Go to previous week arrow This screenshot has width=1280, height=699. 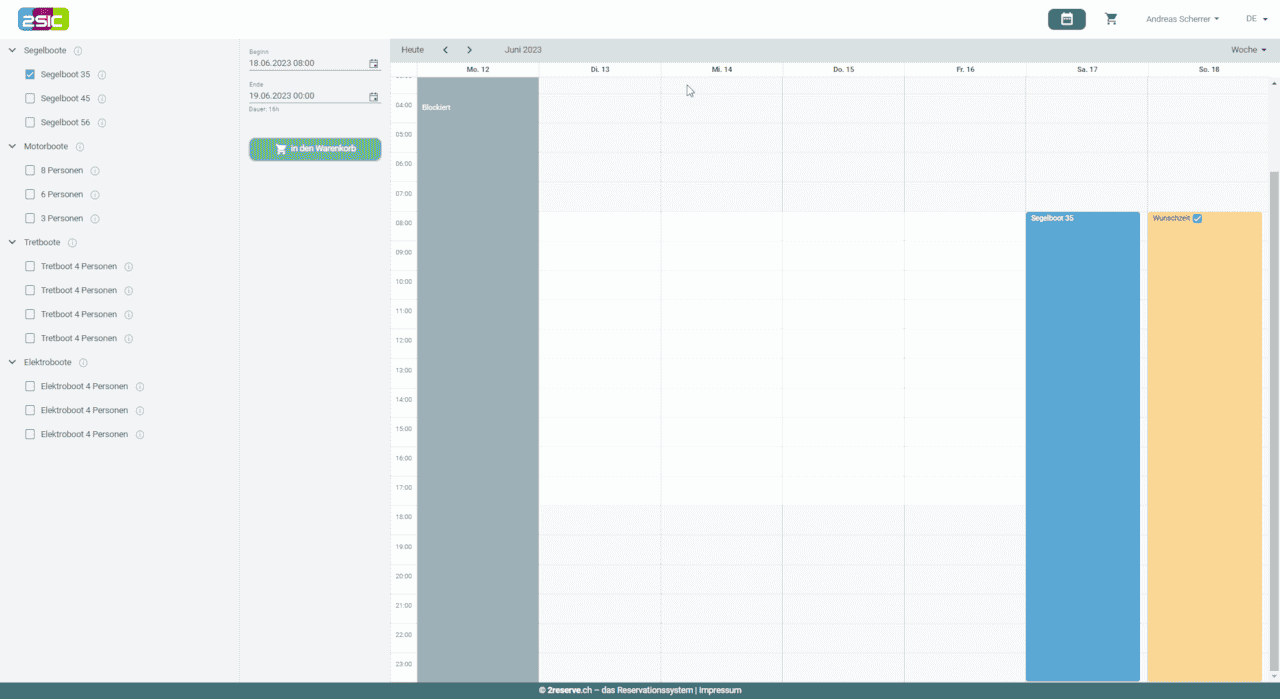(445, 50)
